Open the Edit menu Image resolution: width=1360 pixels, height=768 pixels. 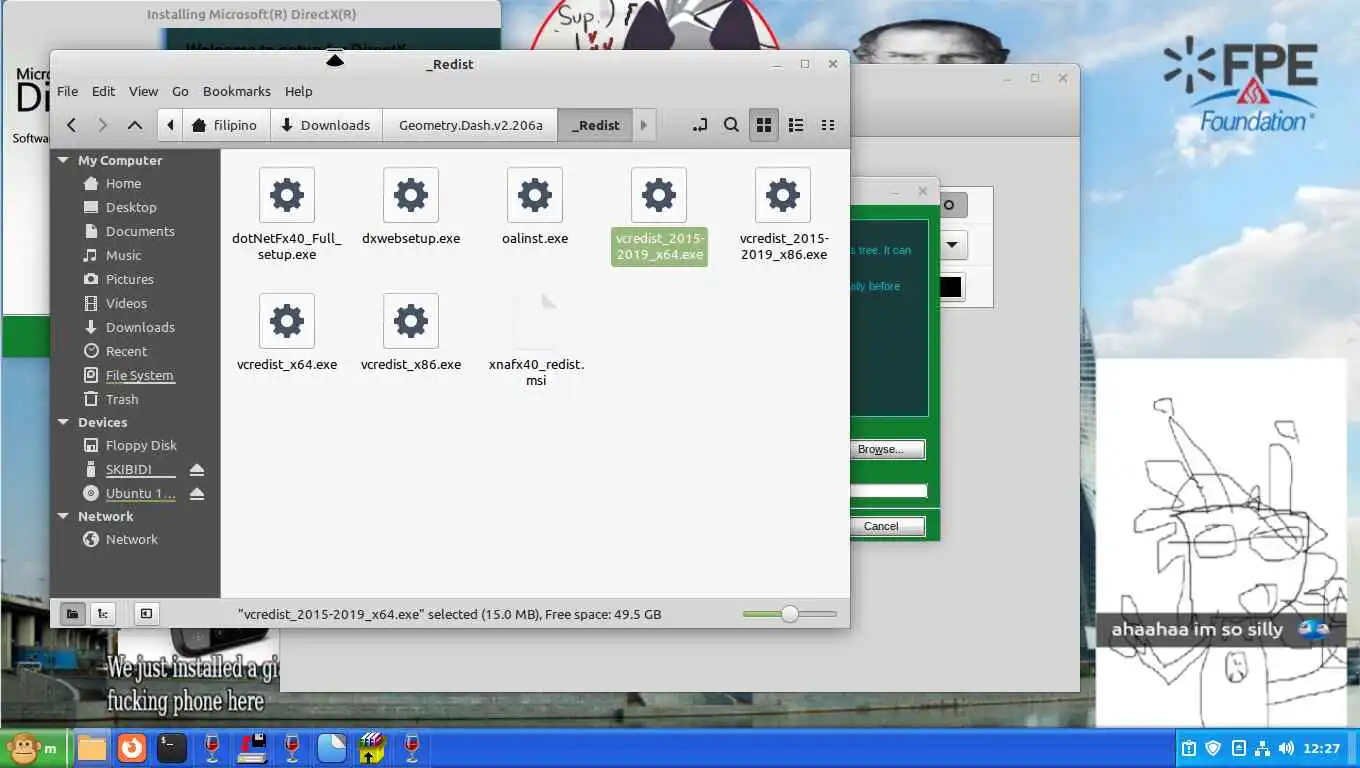[103, 91]
